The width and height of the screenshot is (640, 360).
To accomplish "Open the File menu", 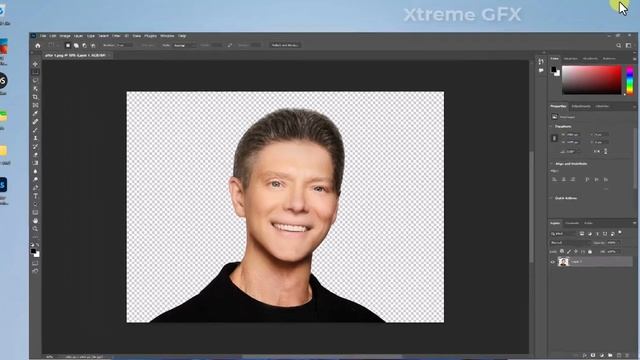I will pos(43,36).
